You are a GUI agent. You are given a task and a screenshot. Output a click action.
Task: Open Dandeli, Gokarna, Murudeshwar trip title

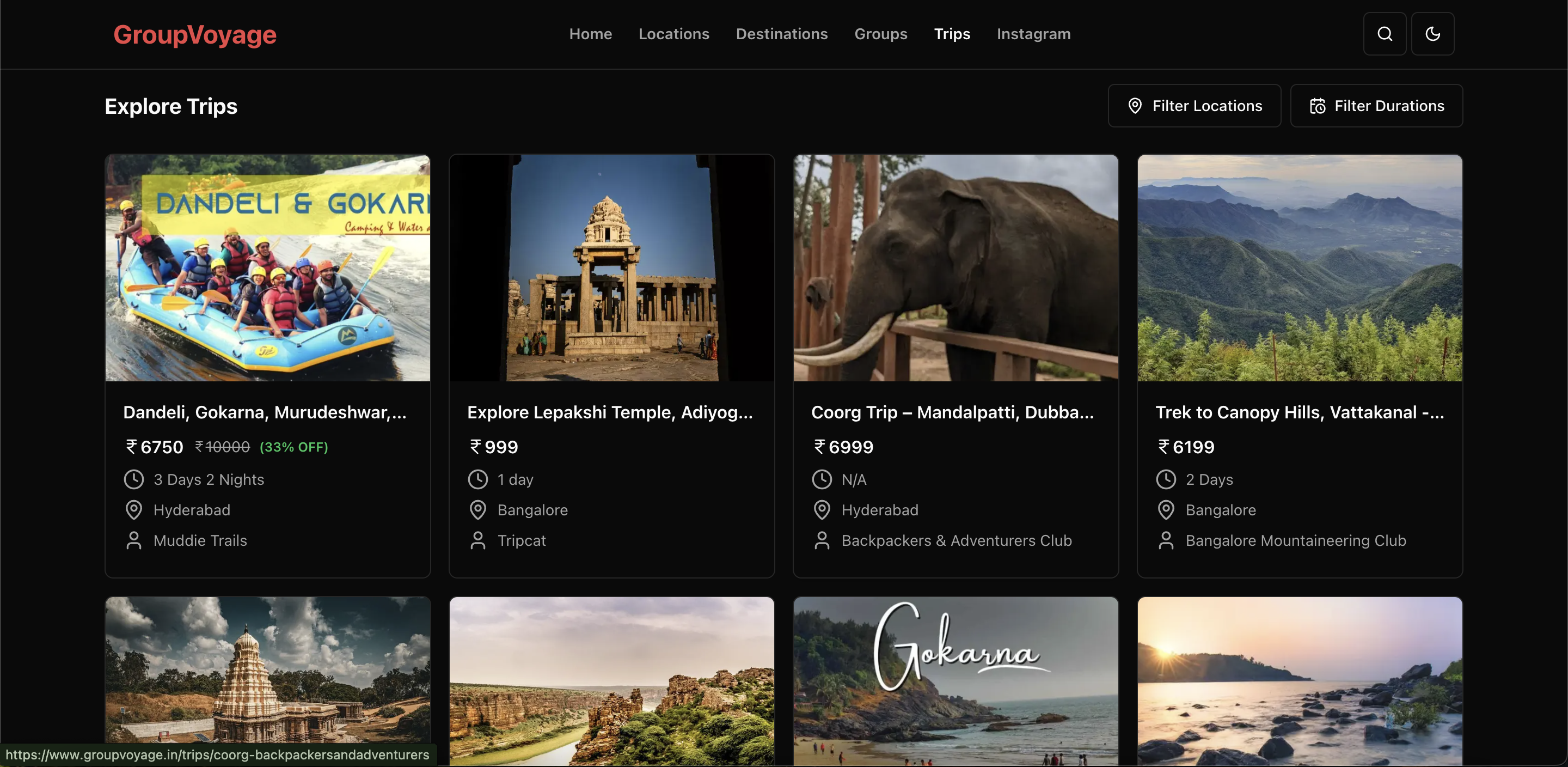click(265, 412)
